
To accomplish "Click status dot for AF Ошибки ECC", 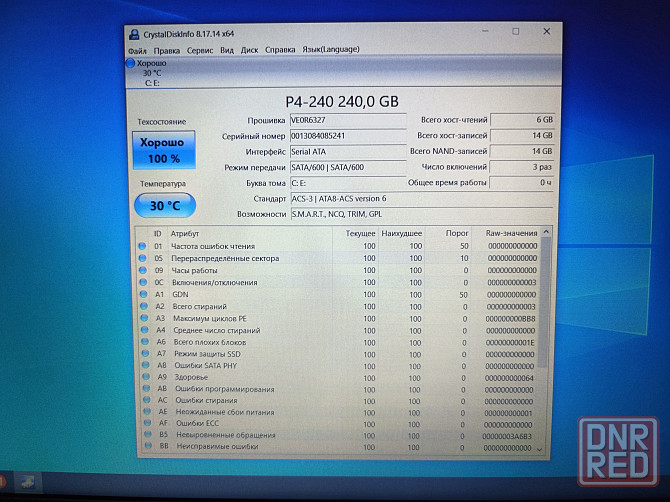I will pos(148,423).
